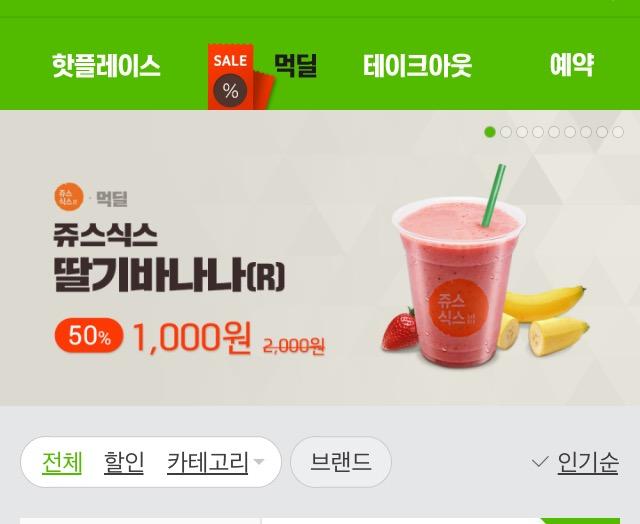Open the 딸기바나나(R) deal title
The image size is (640, 524).
click(x=169, y=275)
